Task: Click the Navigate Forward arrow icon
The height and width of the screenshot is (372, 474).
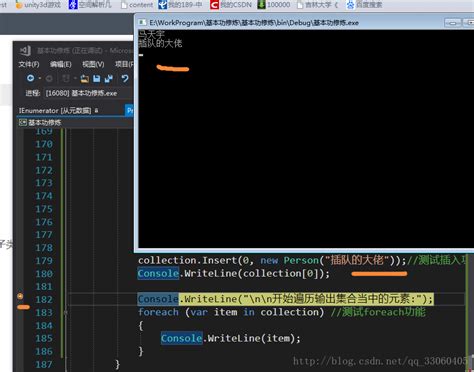Action: pos(49,79)
